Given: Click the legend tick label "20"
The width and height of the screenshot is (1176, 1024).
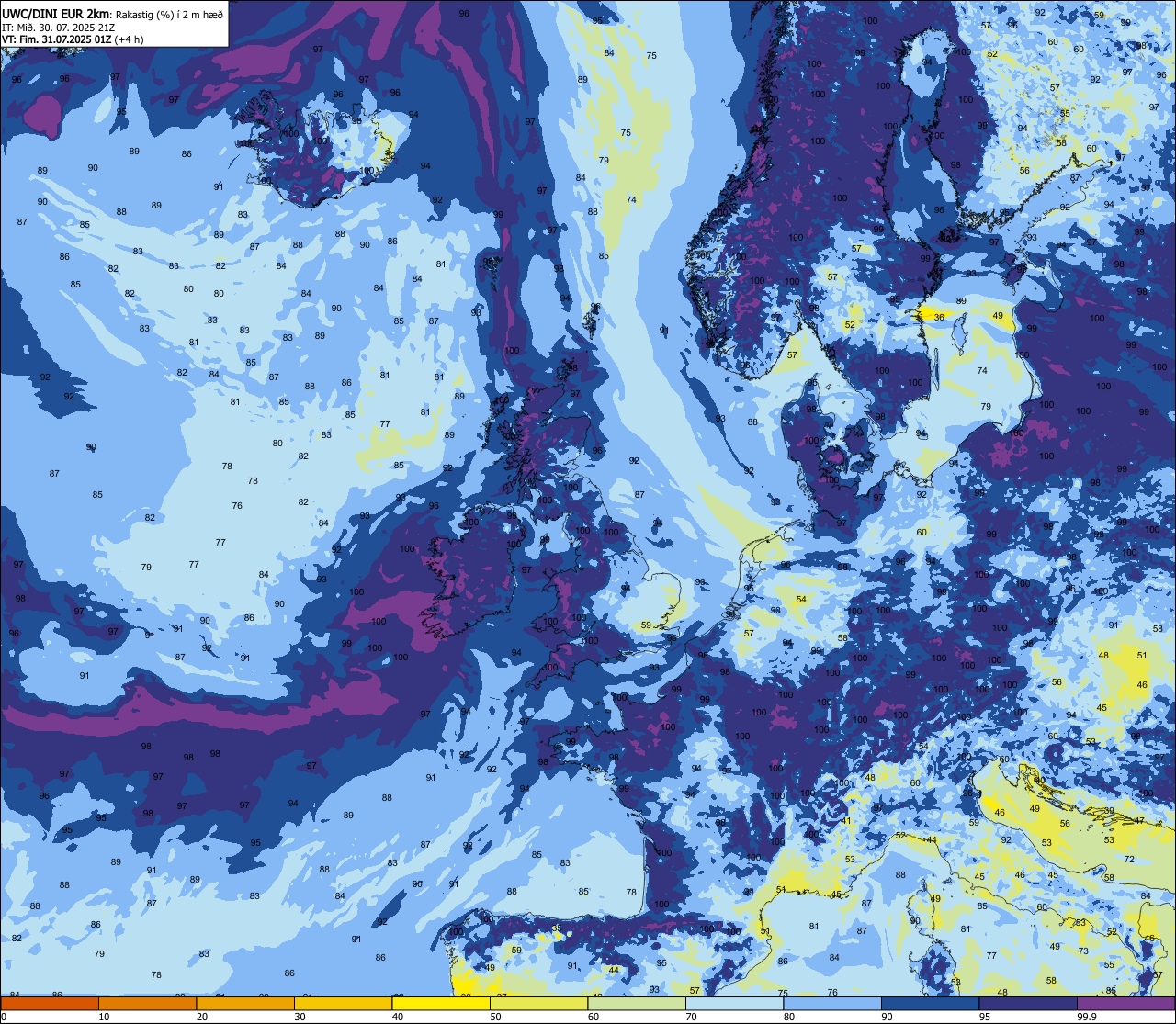Looking at the screenshot, I should click(x=202, y=1017).
